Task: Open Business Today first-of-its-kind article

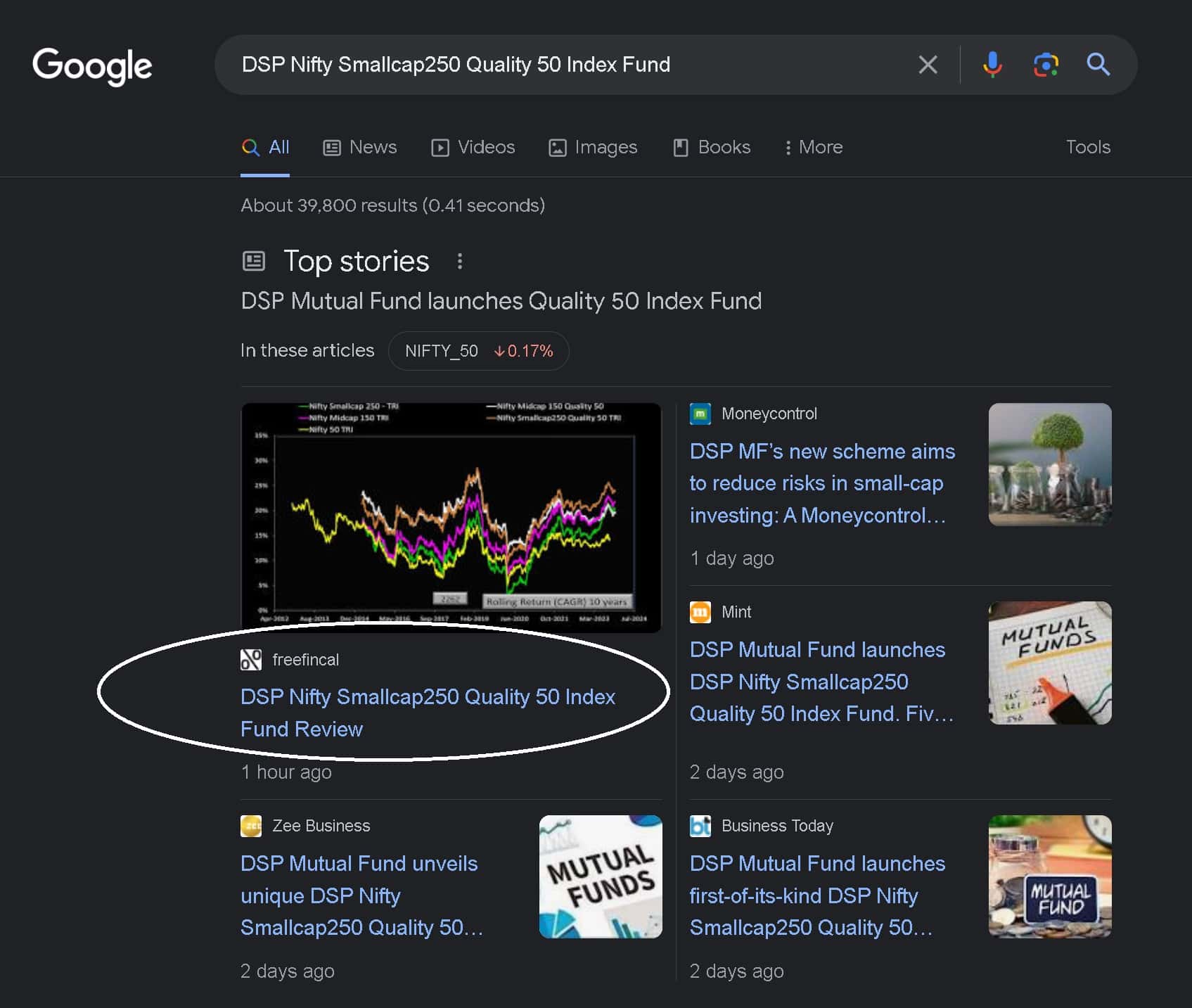Action: 817,895
